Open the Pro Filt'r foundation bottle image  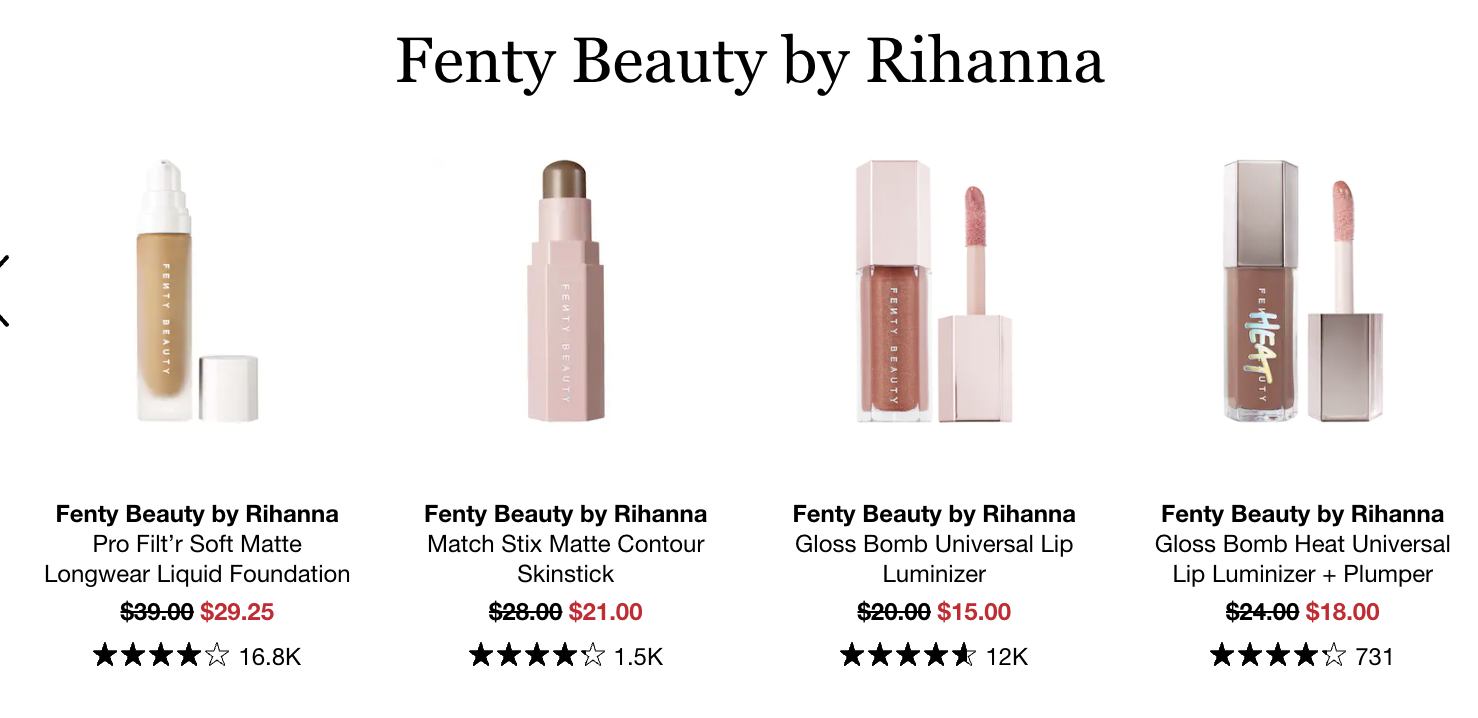197,291
